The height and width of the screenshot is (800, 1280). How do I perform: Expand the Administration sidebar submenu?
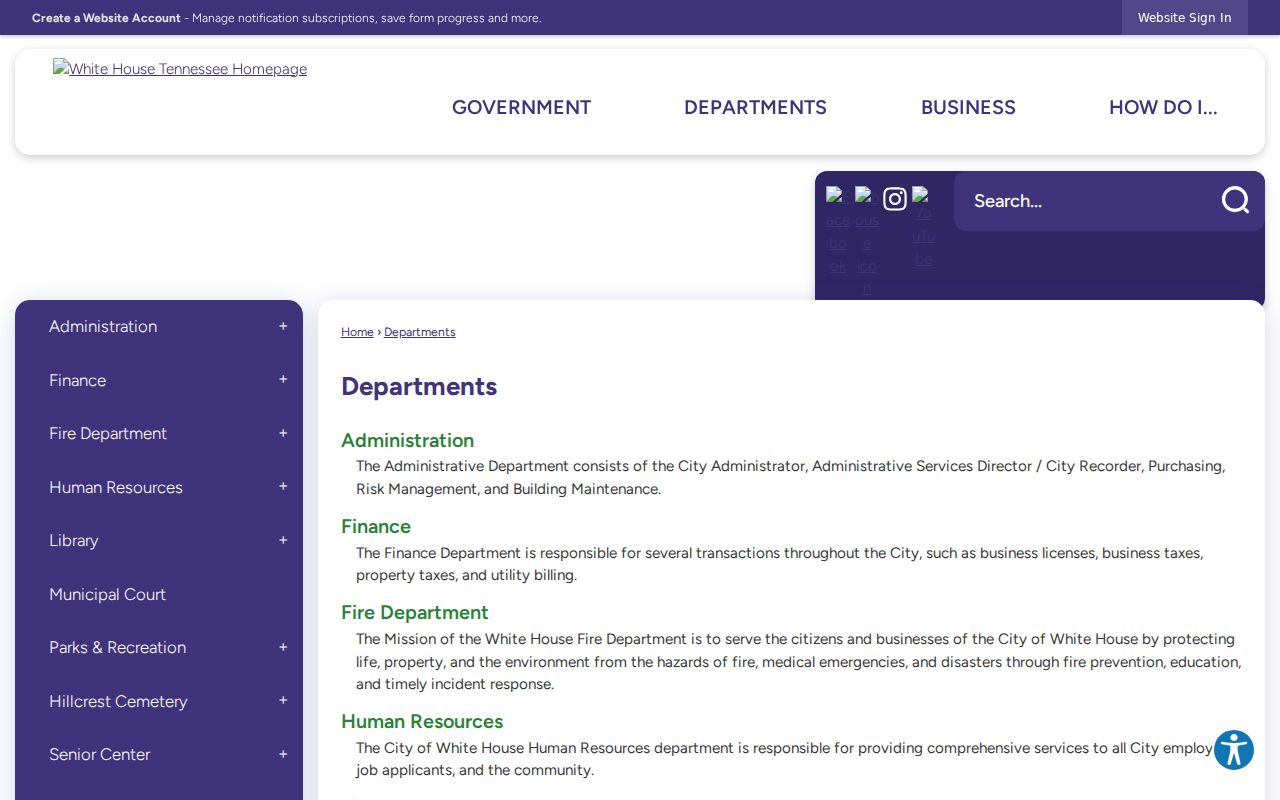283,326
